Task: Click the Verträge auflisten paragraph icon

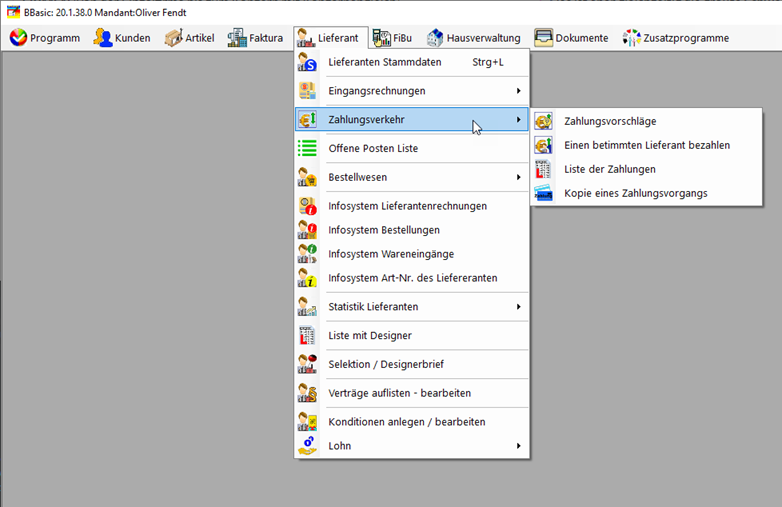Action: coord(307,393)
